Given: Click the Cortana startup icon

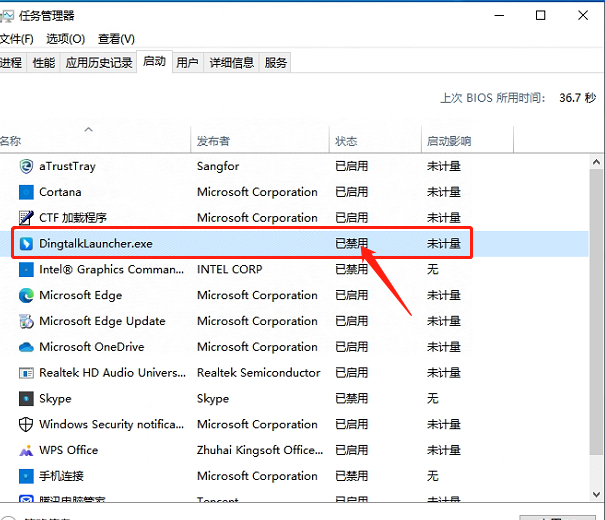Looking at the screenshot, I should (26, 192).
